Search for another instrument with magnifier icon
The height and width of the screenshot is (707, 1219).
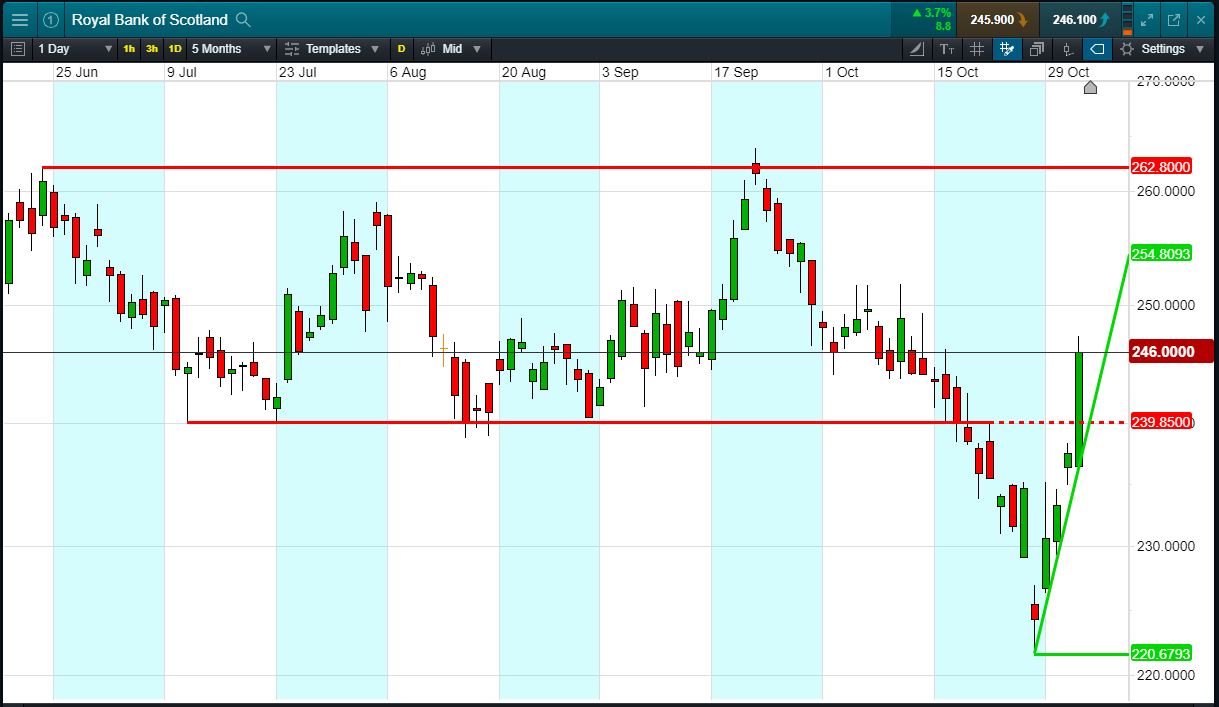(x=243, y=19)
